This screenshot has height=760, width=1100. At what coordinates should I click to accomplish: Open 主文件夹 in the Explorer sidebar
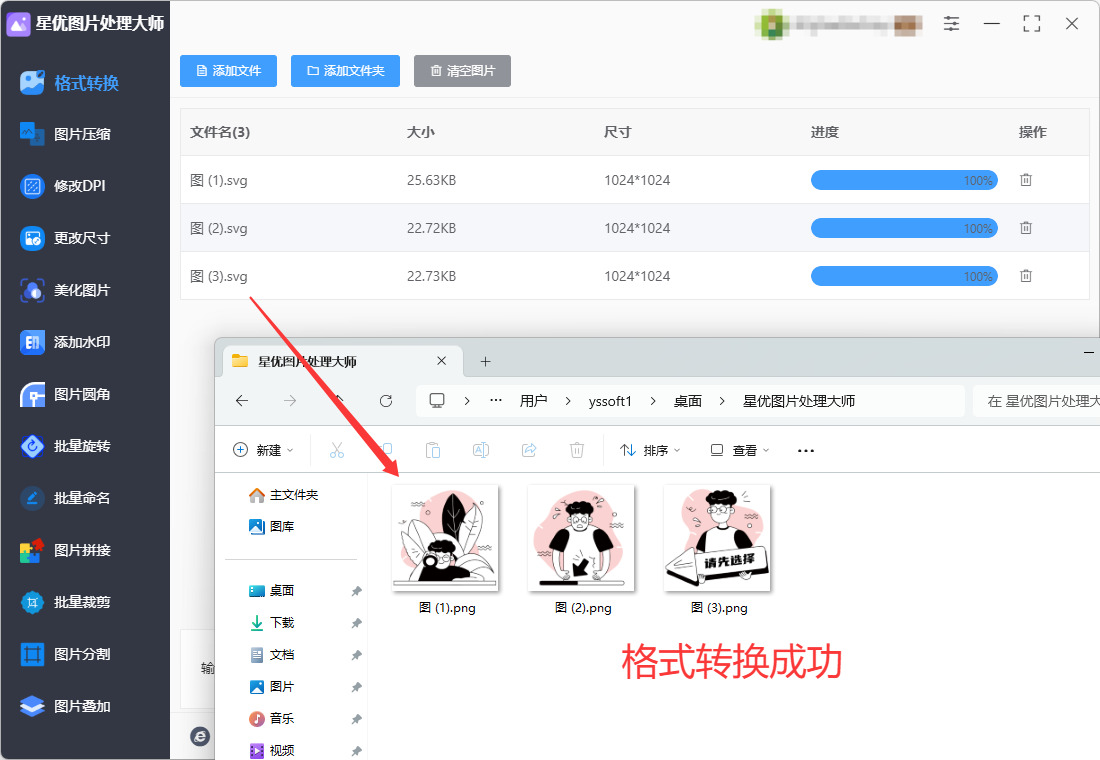283,495
